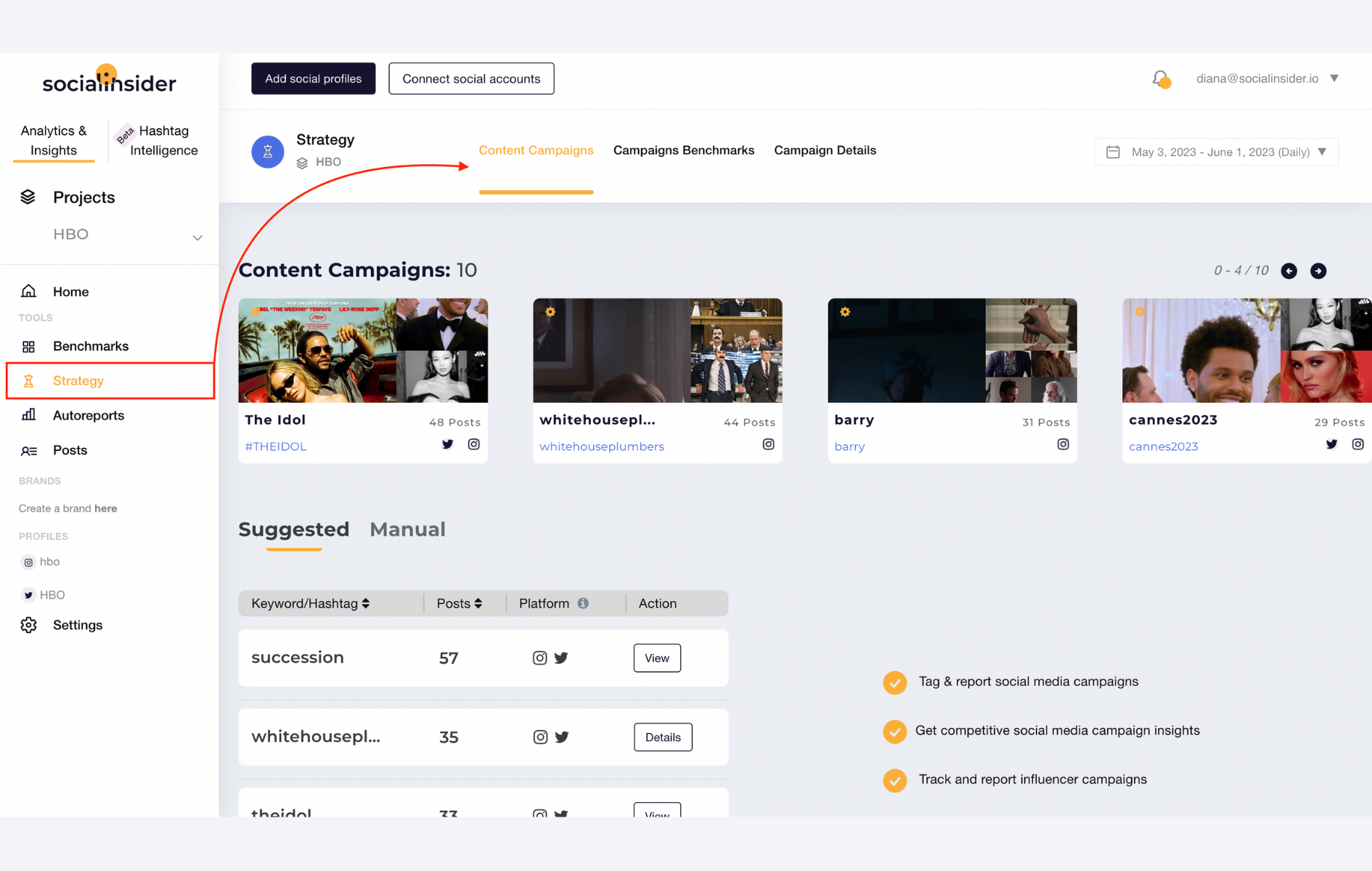1372x871 pixels.
Task: Open The Idol campaign thumbnail
Action: click(x=363, y=351)
